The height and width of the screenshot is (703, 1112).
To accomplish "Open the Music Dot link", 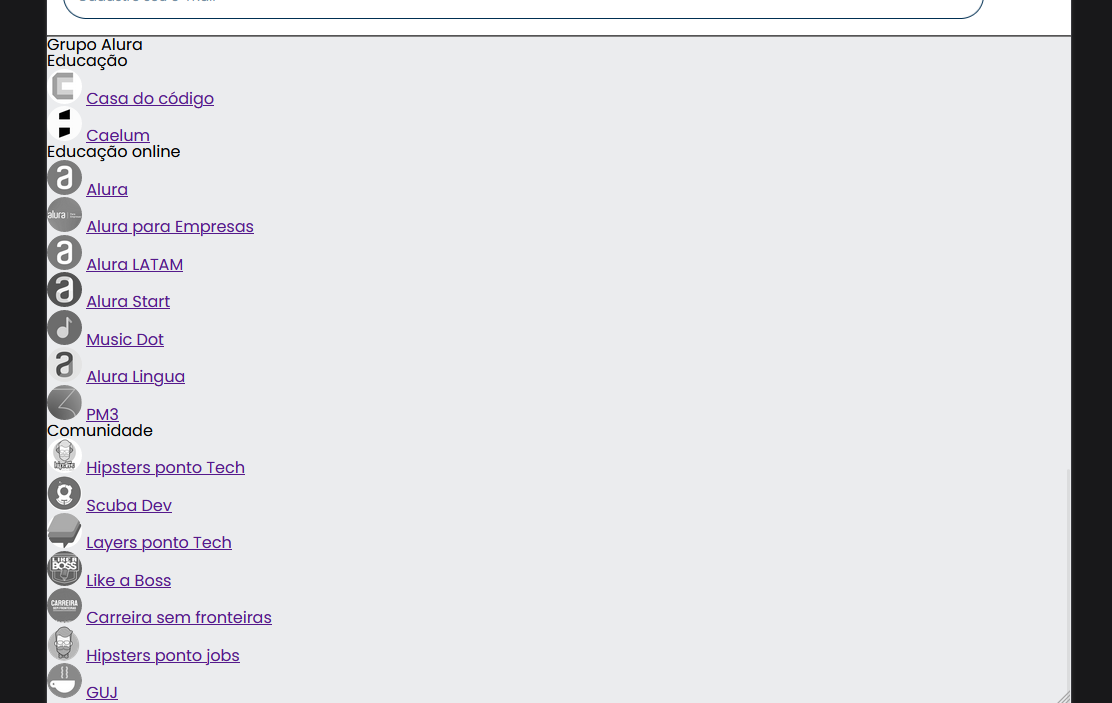I will click(x=125, y=340).
